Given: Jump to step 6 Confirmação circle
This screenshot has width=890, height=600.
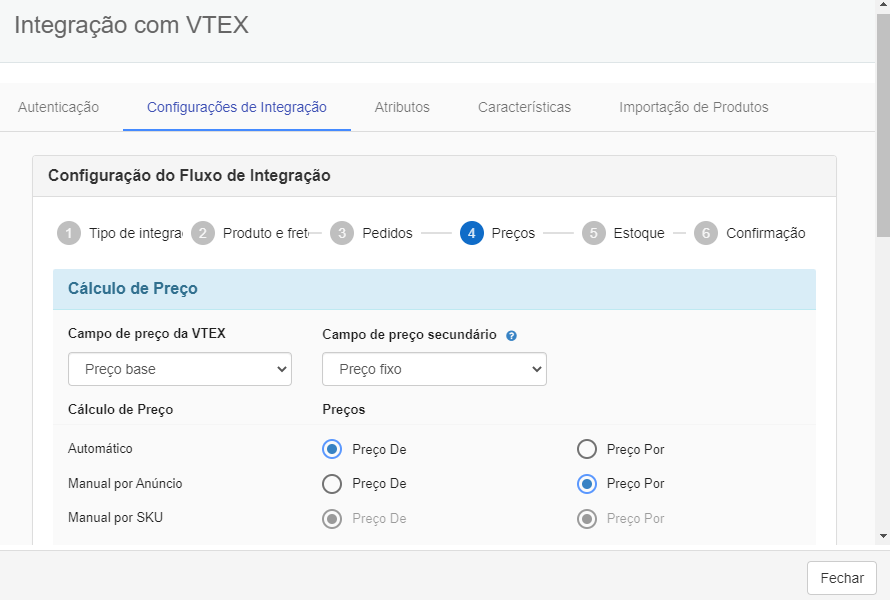Looking at the screenshot, I should pyautogui.click(x=706, y=233).
